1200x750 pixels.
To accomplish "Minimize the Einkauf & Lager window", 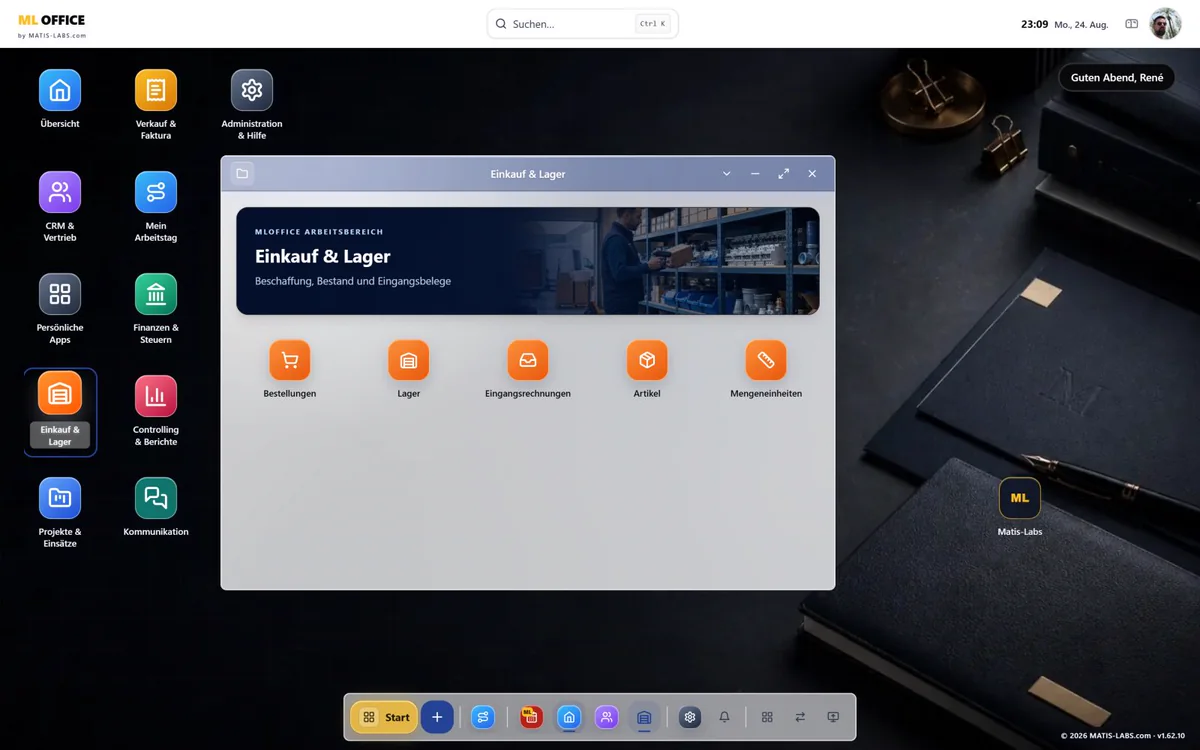I will point(755,174).
